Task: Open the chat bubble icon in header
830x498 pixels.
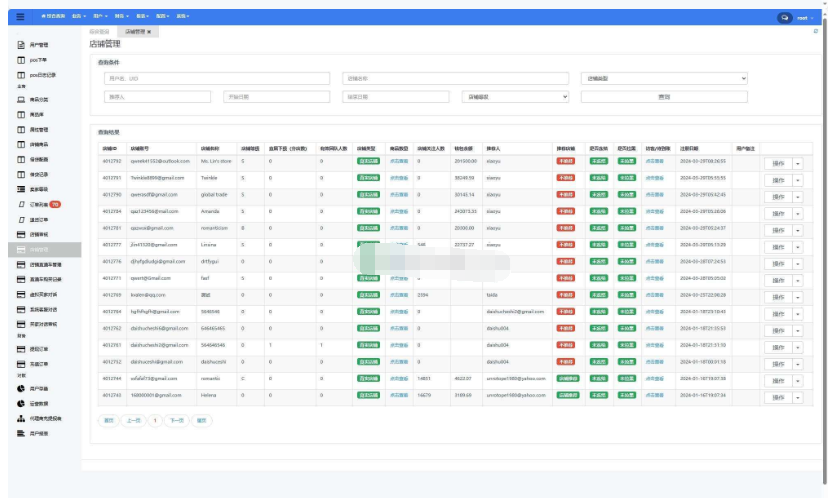Action: (x=785, y=18)
